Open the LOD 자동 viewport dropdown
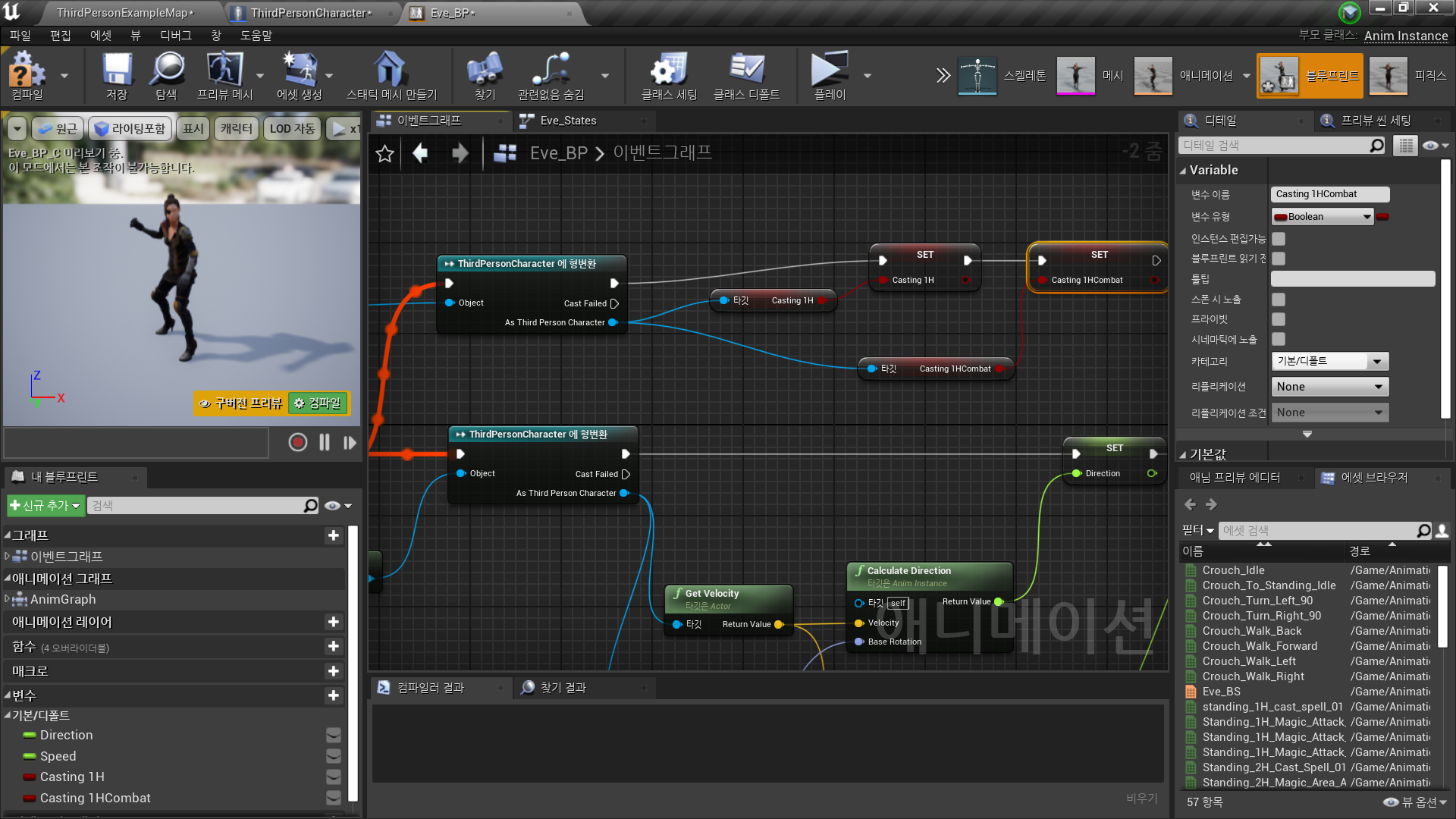Viewport: 1456px width, 819px height. coord(292,128)
